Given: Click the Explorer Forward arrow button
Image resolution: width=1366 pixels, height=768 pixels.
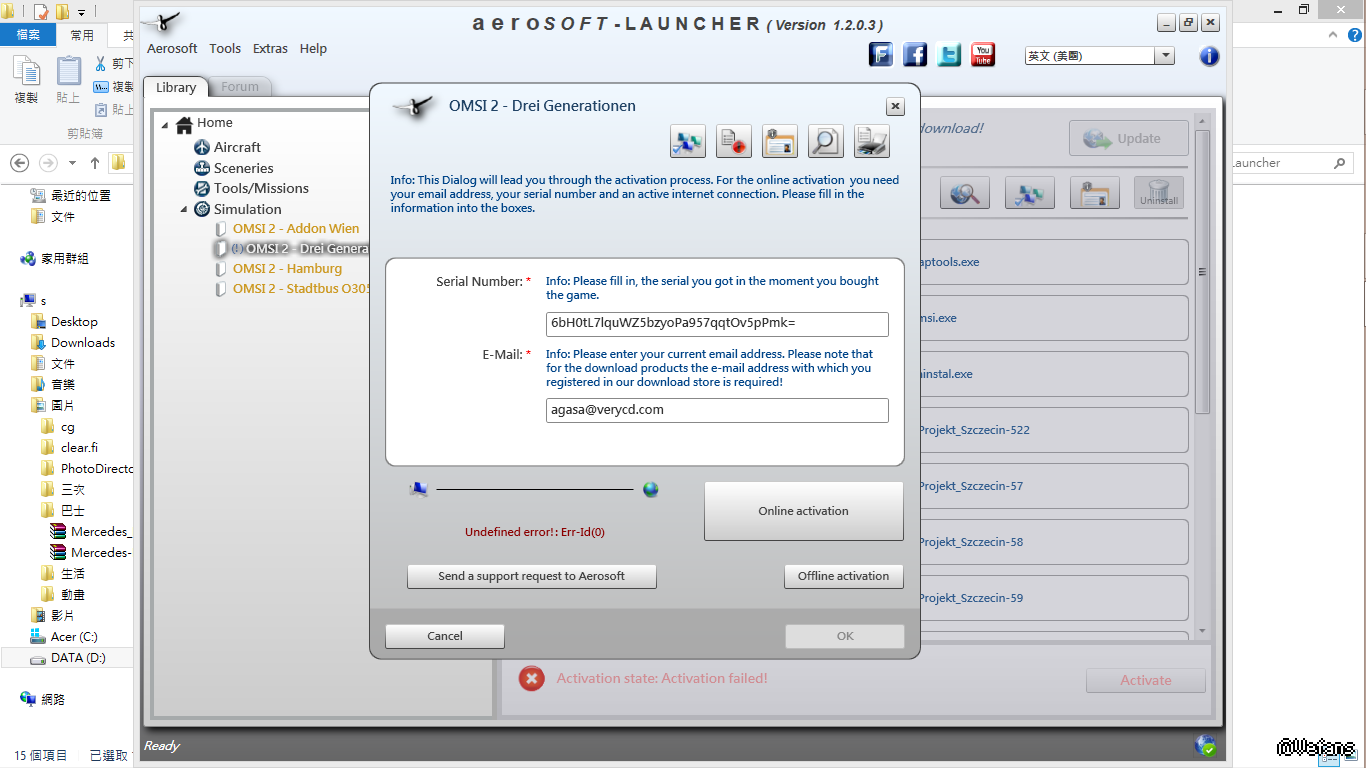Looking at the screenshot, I should coord(47,162).
